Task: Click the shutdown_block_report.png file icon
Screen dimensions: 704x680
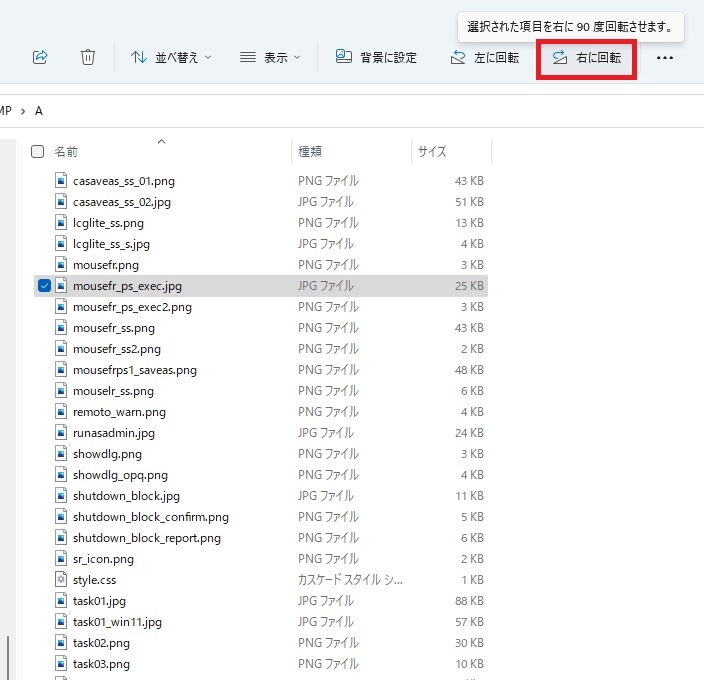Action: 61,538
